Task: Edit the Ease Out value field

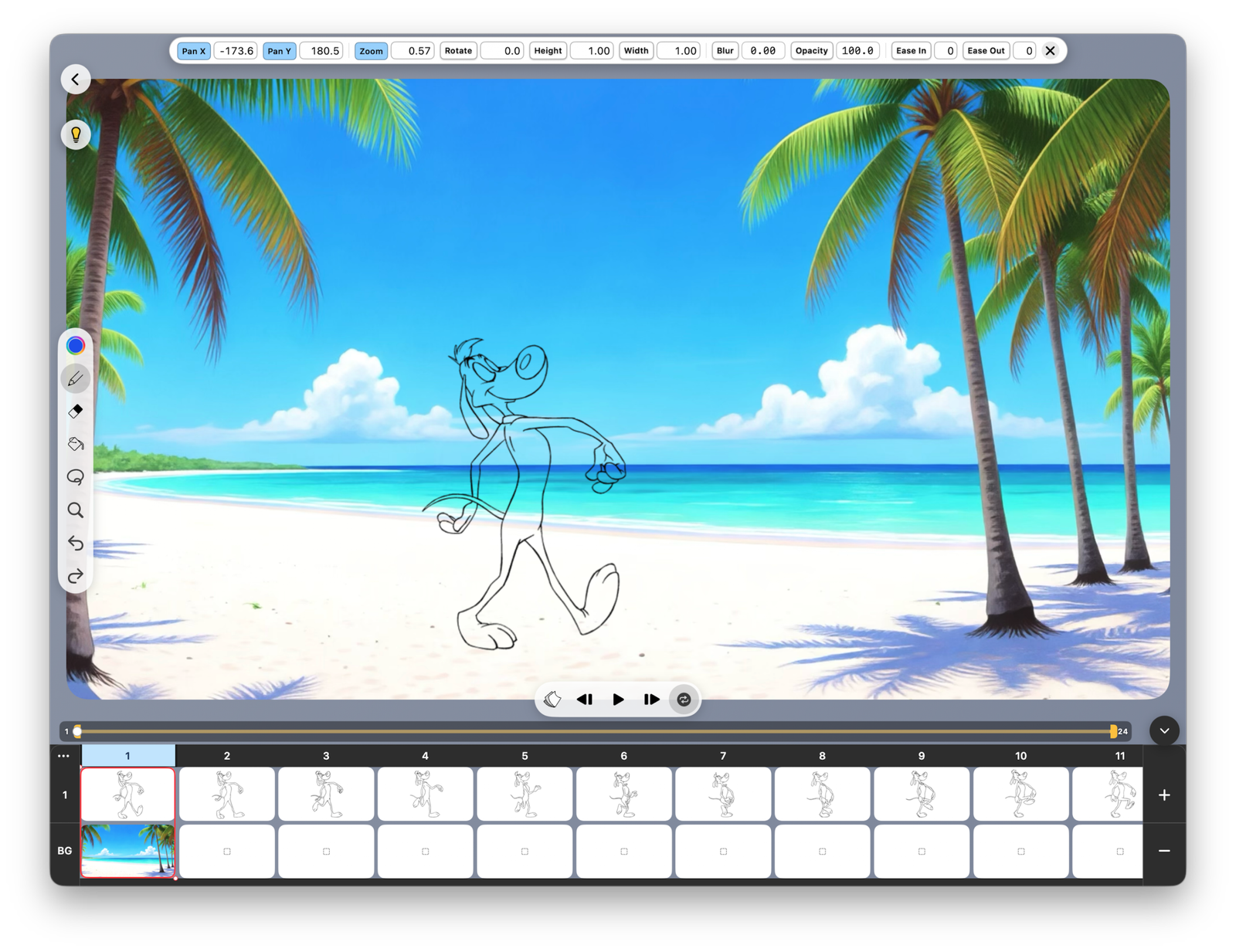Action: click(1024, 51)
